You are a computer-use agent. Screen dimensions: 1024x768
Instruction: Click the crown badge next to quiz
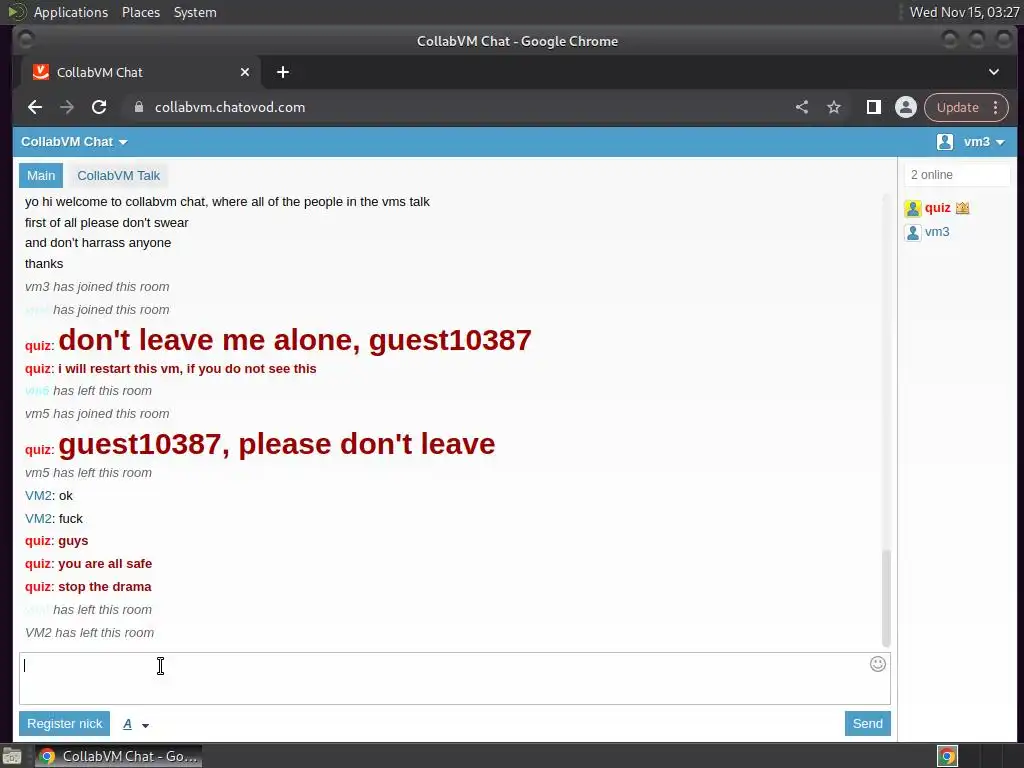pyautogui.click(x=962, y=208)
